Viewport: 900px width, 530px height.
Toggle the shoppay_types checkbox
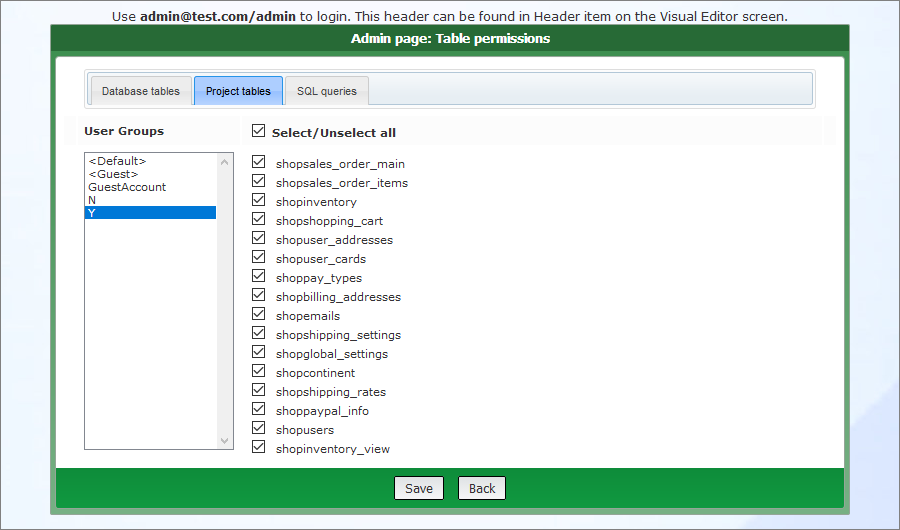(x=258, y=276)
